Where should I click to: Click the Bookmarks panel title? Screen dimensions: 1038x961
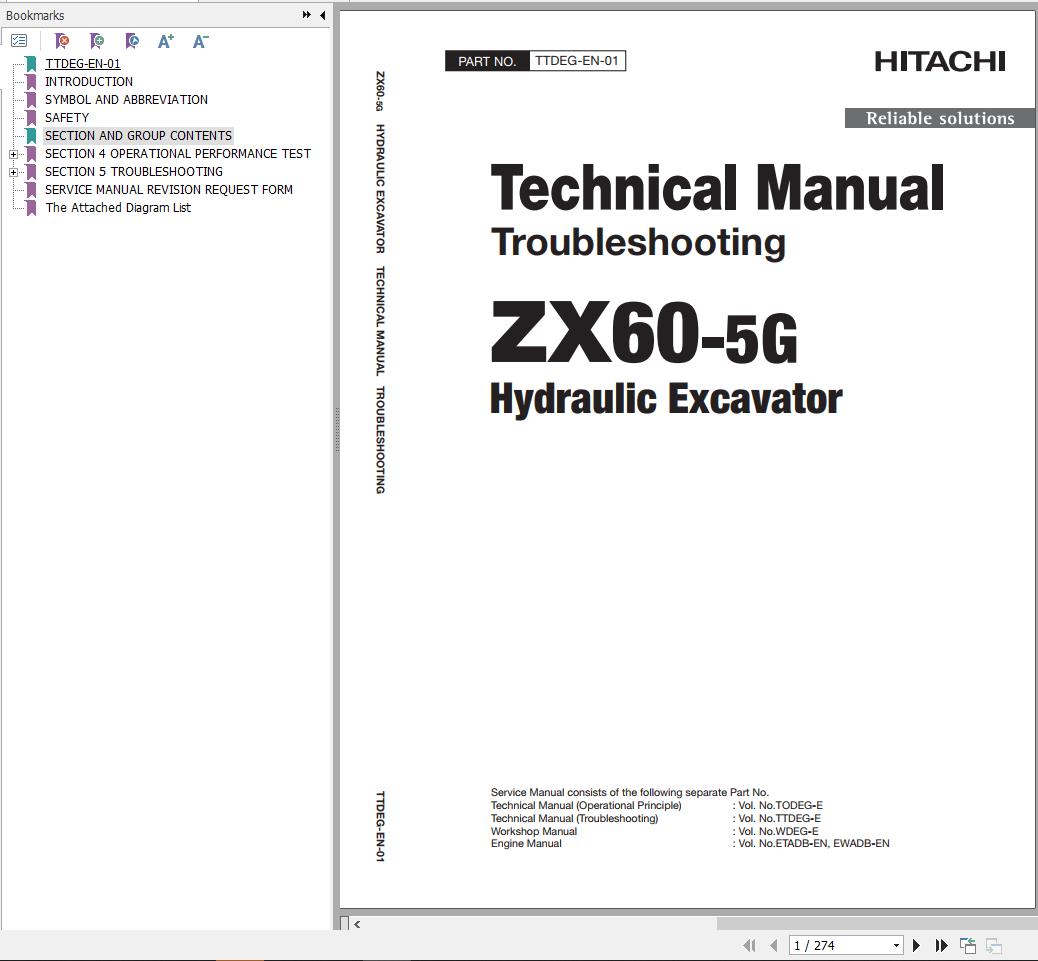[35, 15]
